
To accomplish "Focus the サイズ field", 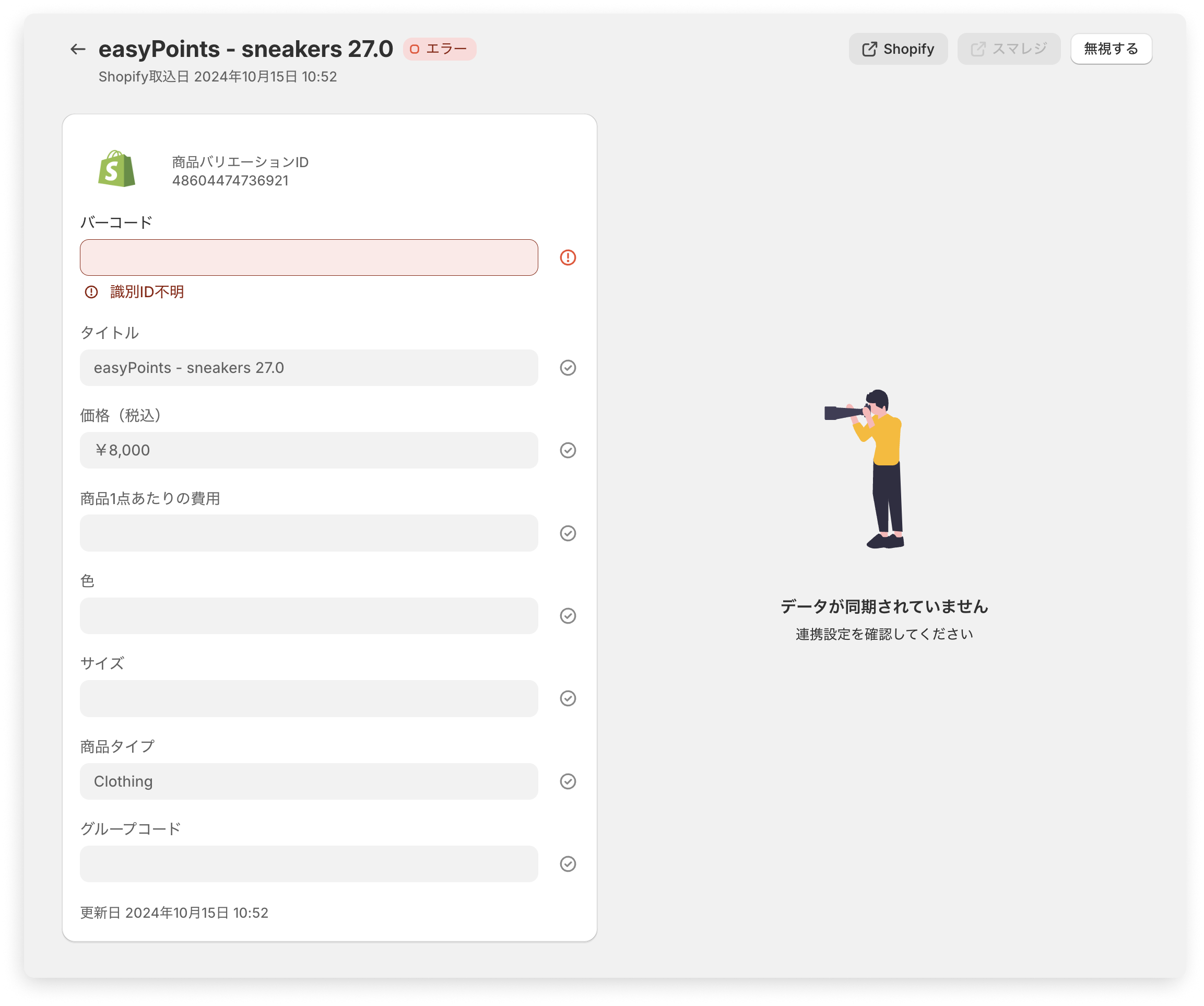I will point(309,698).
